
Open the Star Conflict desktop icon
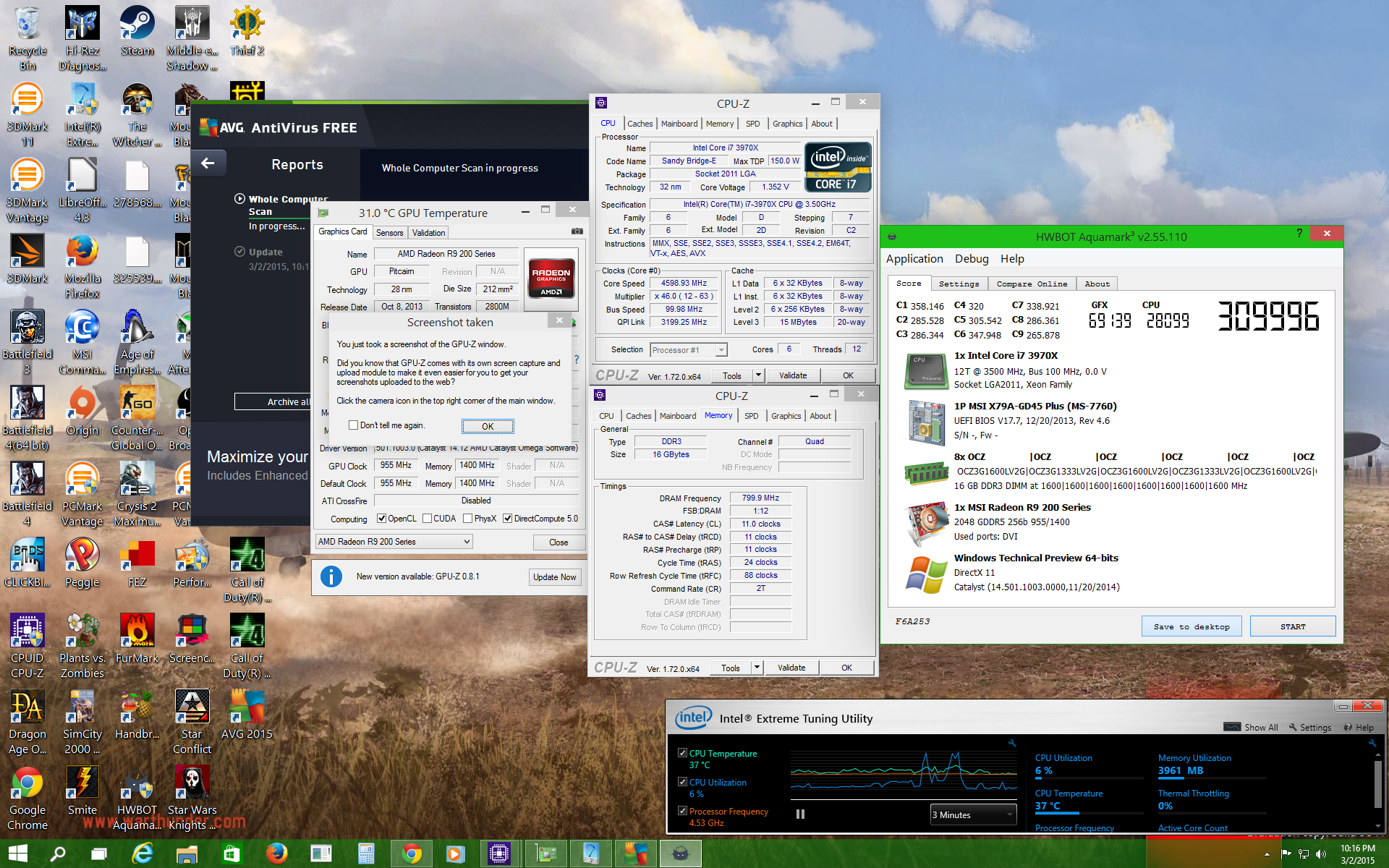192,723
